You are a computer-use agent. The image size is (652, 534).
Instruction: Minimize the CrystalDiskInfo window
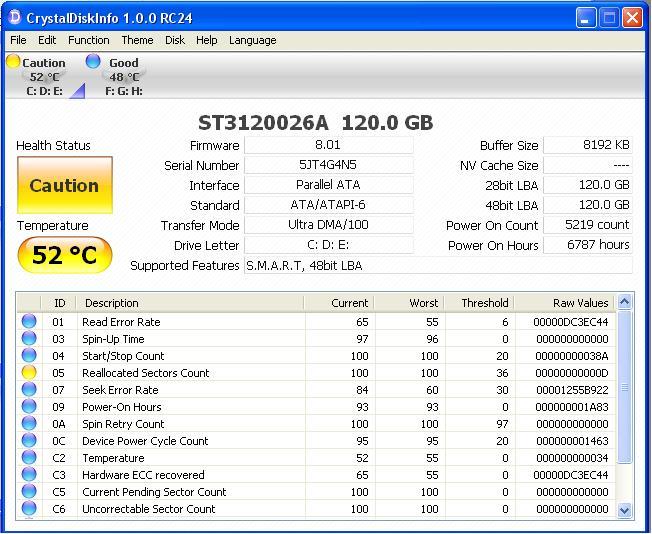click(x=586, y=18)
